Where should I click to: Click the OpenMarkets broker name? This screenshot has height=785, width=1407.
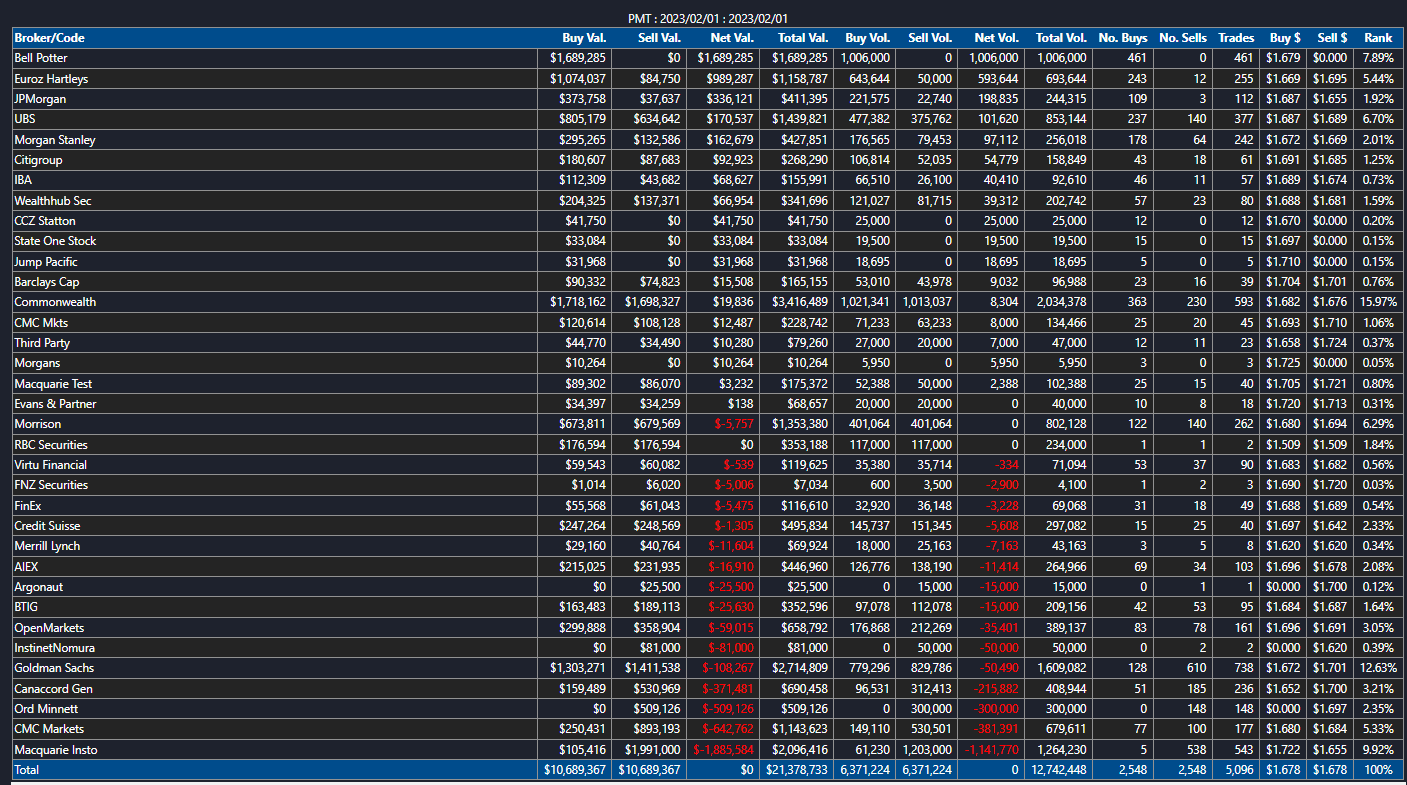[49, 628]
